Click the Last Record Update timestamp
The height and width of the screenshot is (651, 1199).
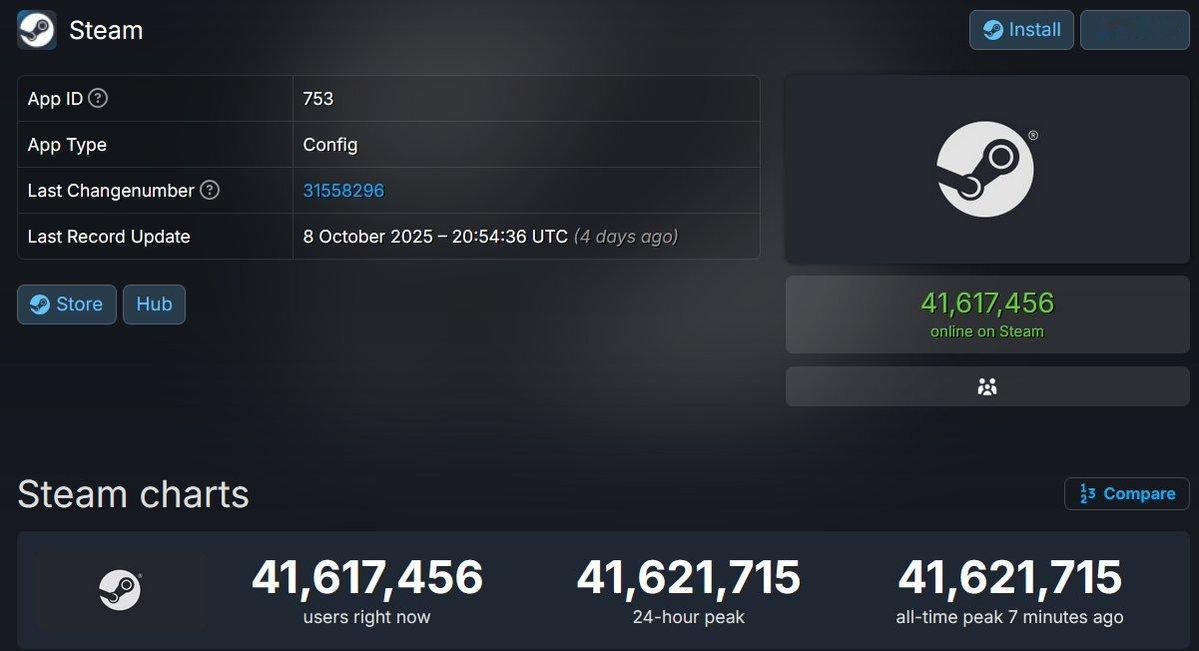click(x=490, y=236)
